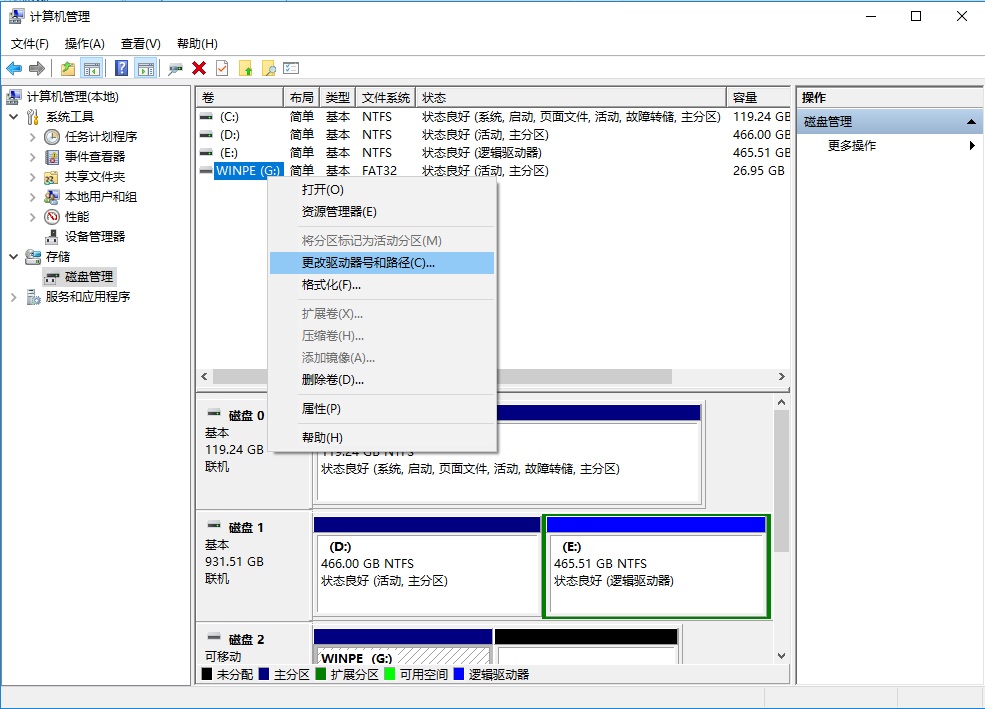
Task: Click the blue question mark help icon
Action: [121, 68]
